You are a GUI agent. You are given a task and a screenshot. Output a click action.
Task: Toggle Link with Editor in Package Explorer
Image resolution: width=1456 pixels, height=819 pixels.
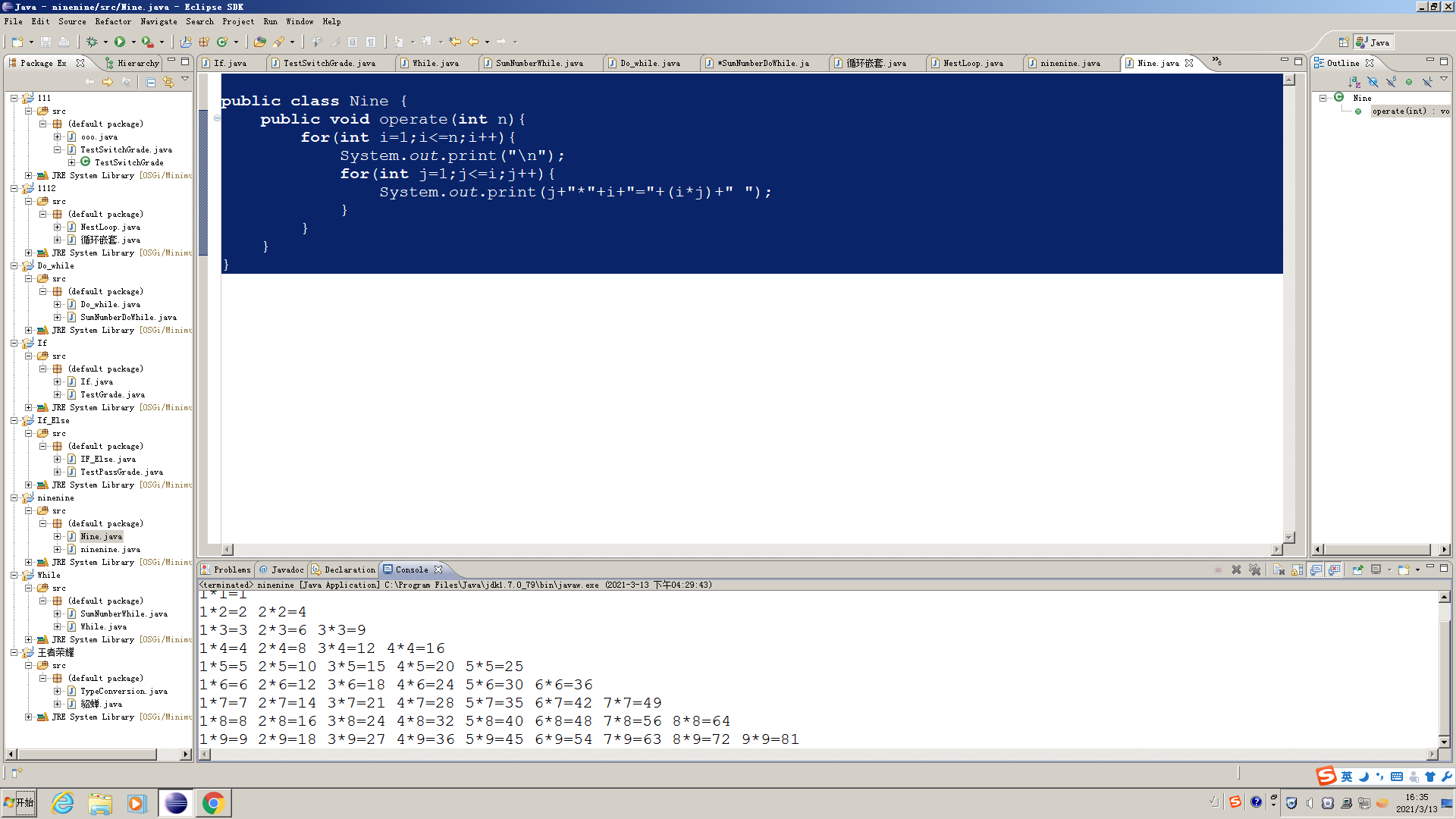168,82
